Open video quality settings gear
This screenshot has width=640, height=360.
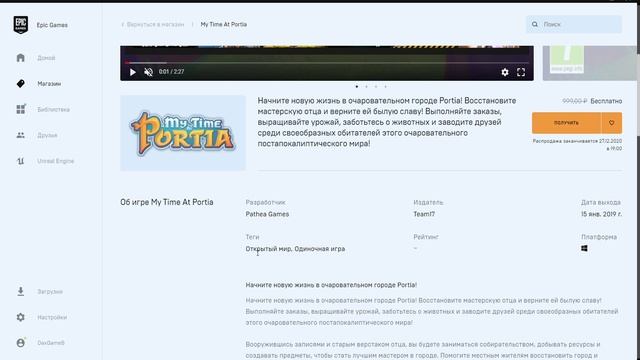pyautogui.click(x=505, y=72)
